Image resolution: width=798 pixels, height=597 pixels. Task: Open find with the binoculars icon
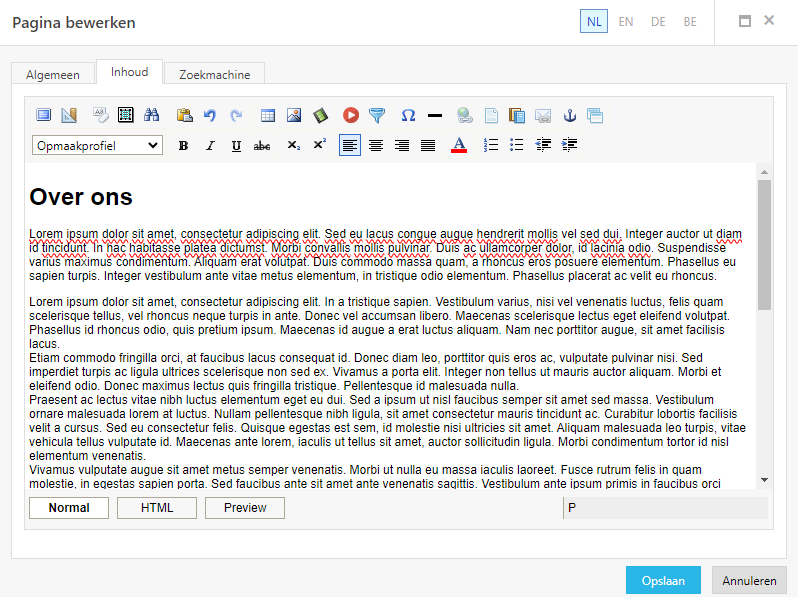pyautogui.click(x=151, y=115)
